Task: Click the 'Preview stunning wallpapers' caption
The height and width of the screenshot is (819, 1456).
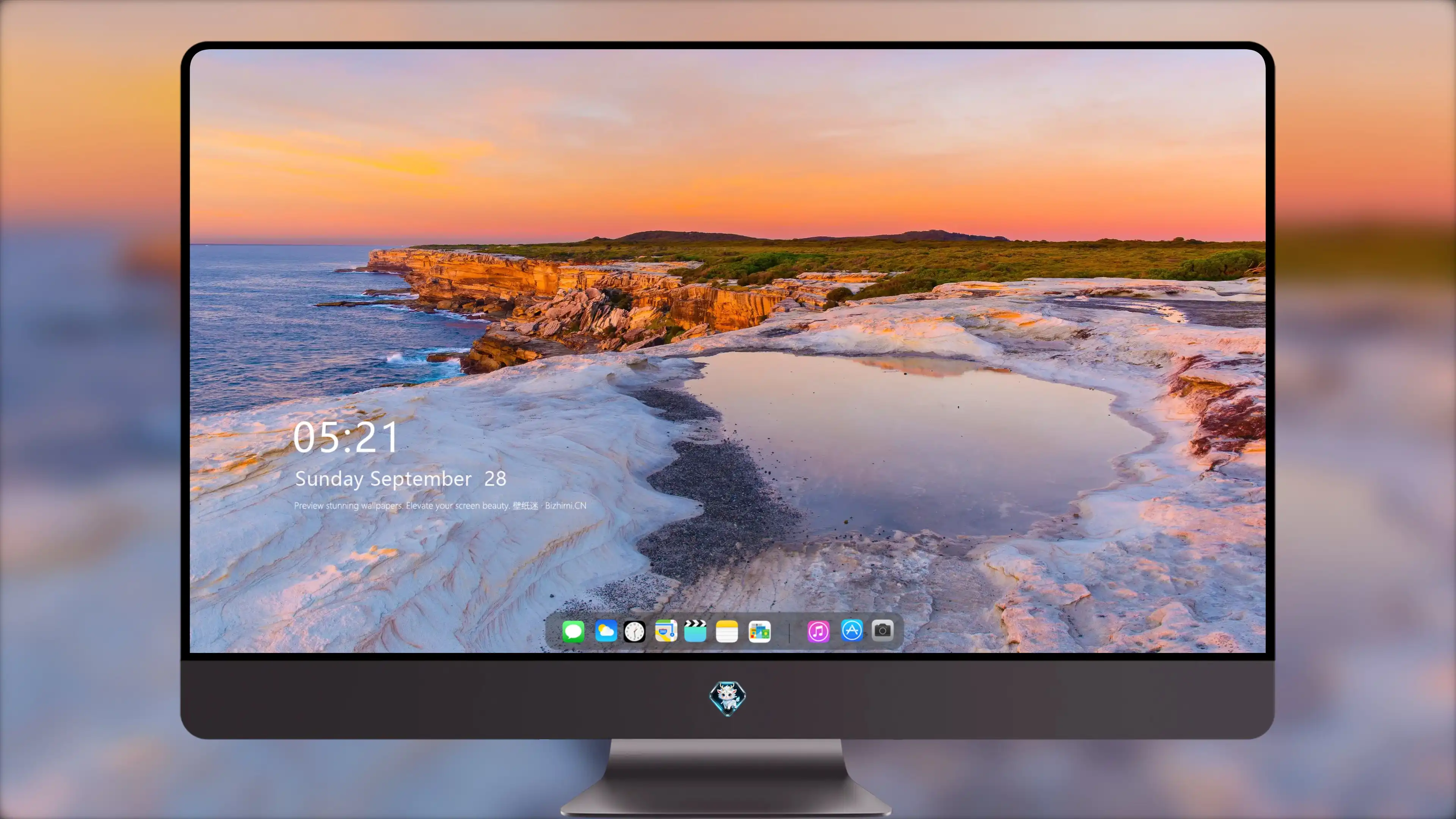Action: 440,505
